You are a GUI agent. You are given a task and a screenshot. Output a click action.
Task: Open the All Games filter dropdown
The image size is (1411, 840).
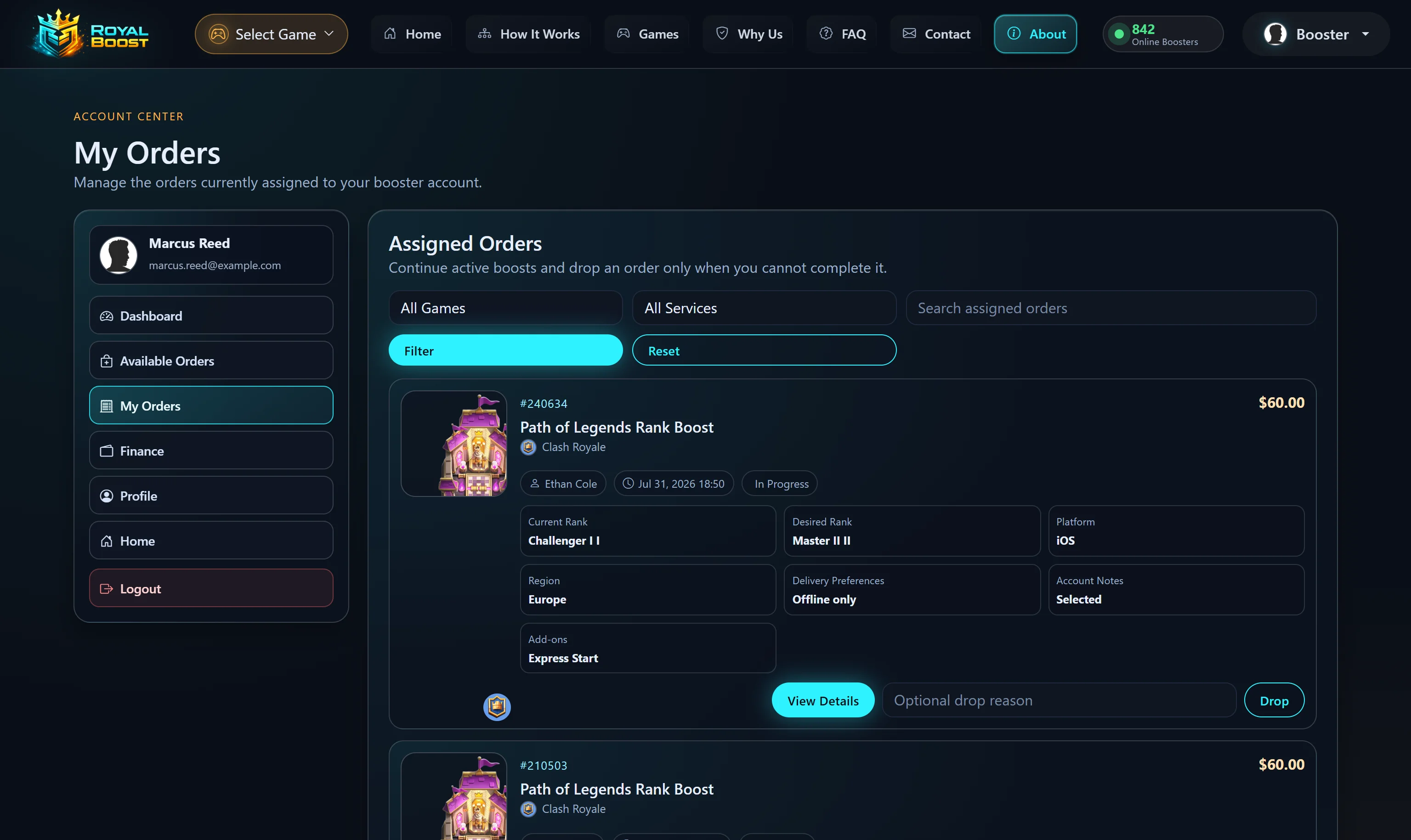(505, 308)
